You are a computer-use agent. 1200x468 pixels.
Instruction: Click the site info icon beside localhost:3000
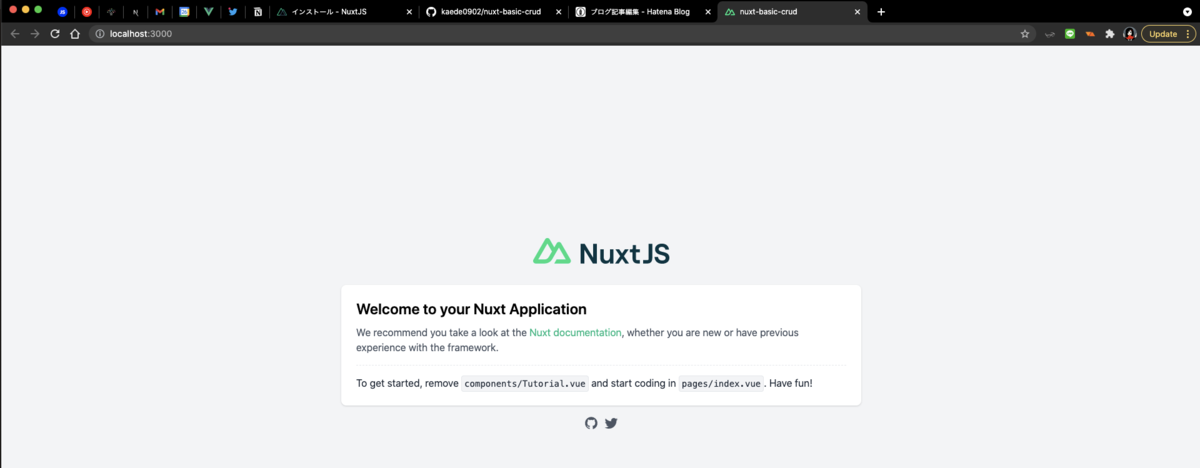100,33
